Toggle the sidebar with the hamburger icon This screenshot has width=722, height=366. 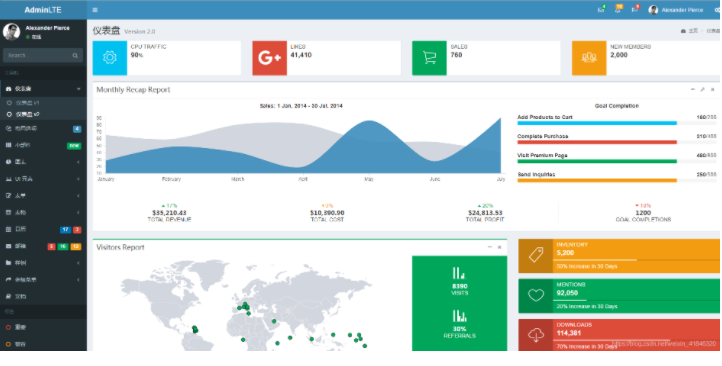coord(95,10)
